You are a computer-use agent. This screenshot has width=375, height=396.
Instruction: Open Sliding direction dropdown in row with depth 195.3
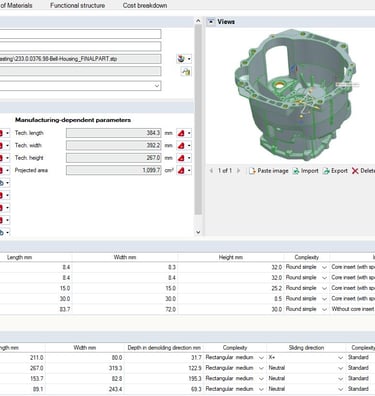pyautogui.click(x=340, y=379)
